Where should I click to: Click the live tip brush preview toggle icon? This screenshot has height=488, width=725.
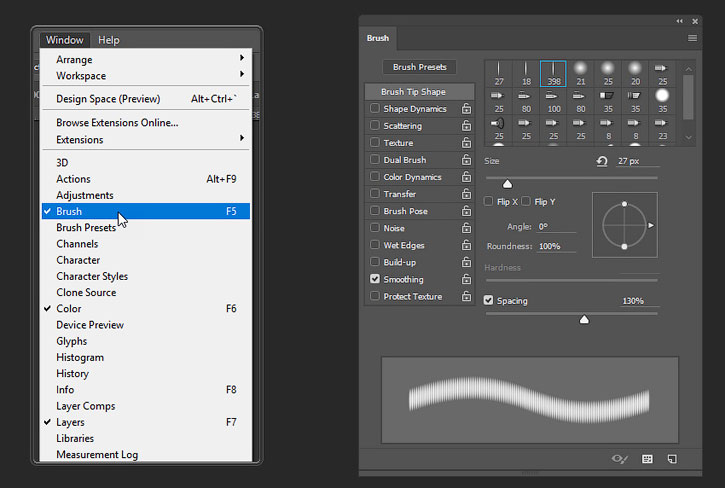click(x=620, y=459)
